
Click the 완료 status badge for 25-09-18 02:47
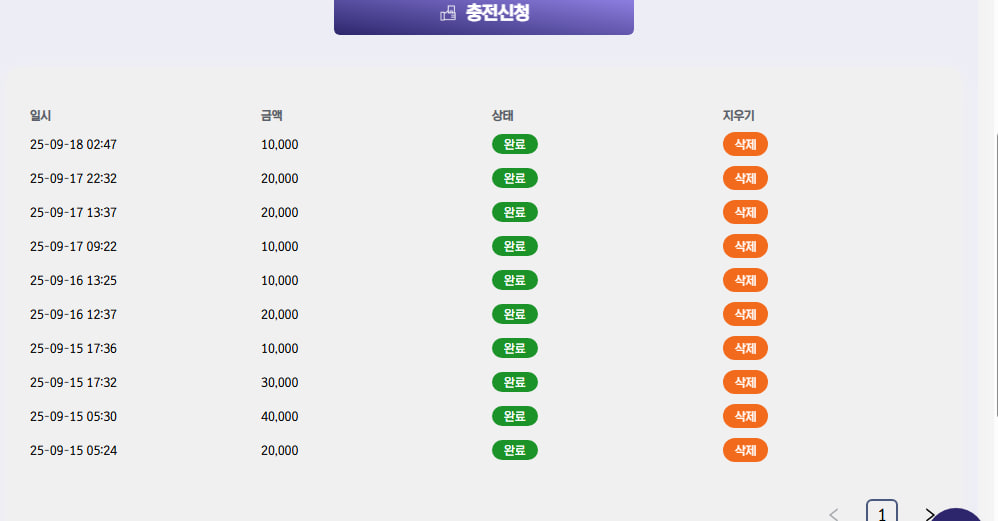514,144
